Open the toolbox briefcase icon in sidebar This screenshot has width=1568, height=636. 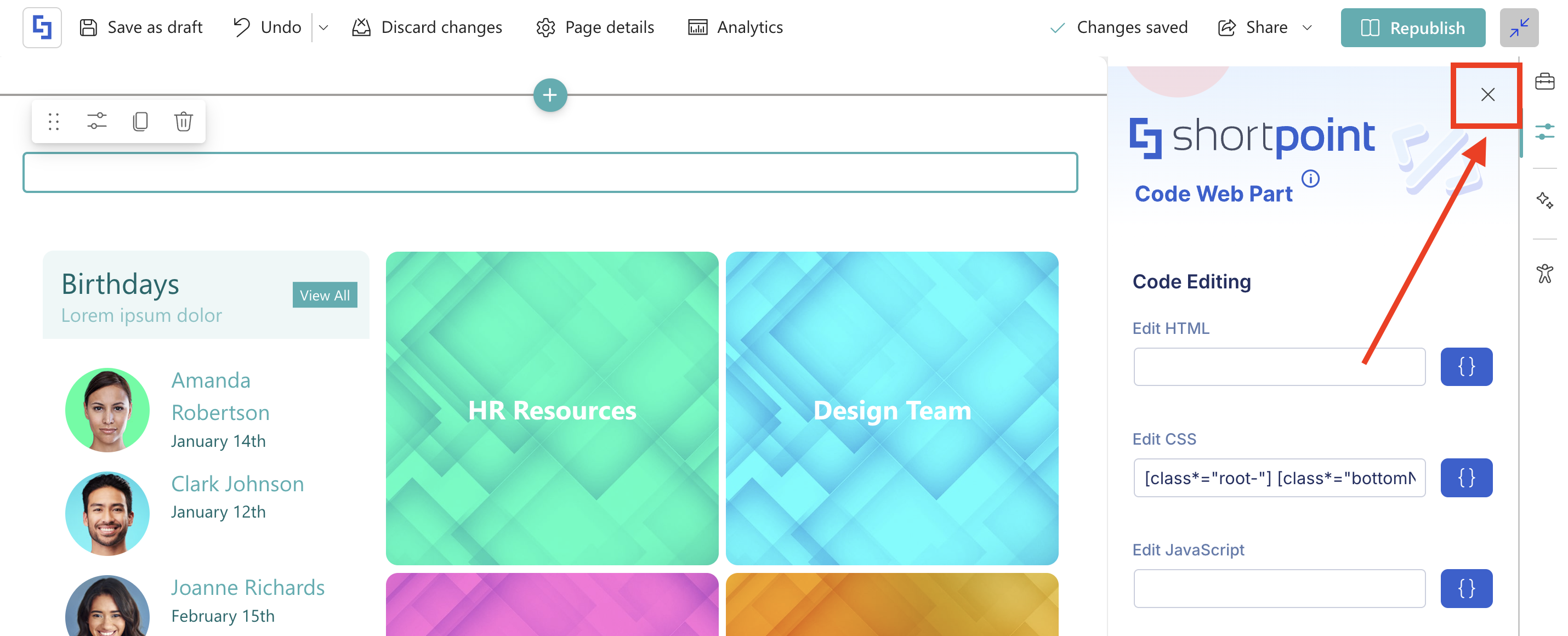[x=1544, y=82]
